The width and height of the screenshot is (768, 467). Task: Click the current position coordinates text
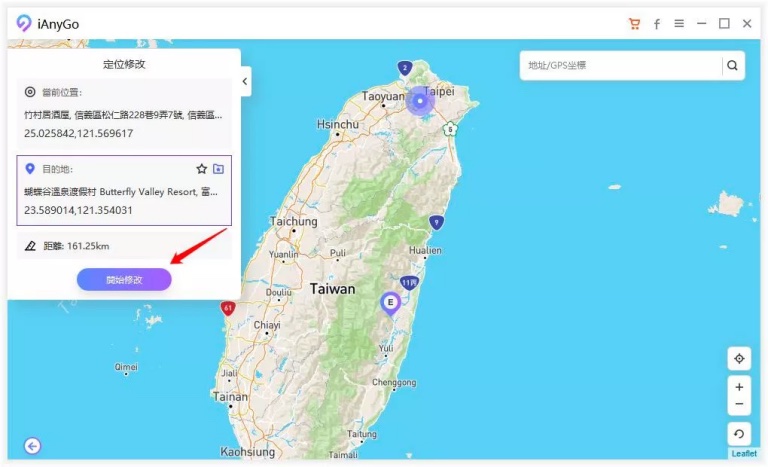pos(78,133)
